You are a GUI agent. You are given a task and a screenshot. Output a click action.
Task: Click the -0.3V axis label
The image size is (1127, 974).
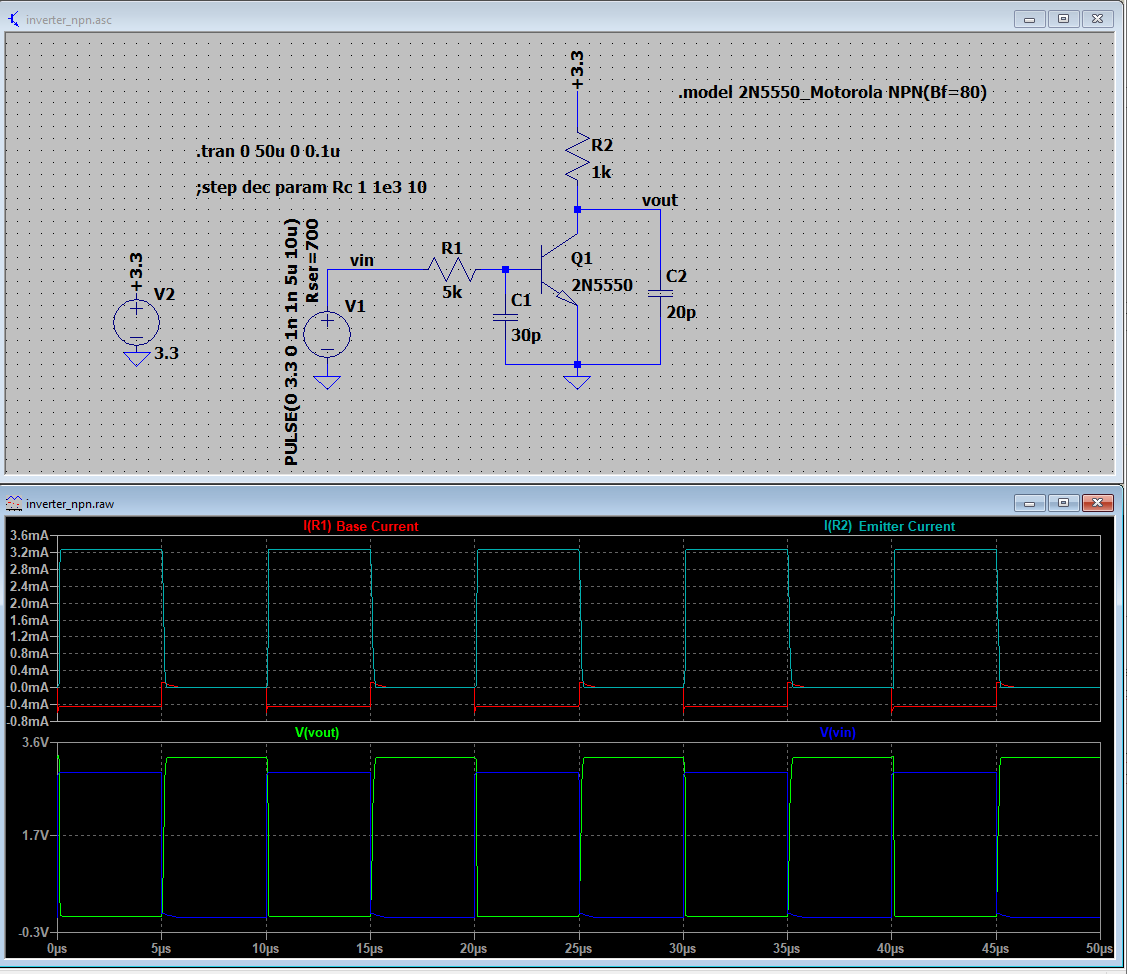[x=34, y=932]
